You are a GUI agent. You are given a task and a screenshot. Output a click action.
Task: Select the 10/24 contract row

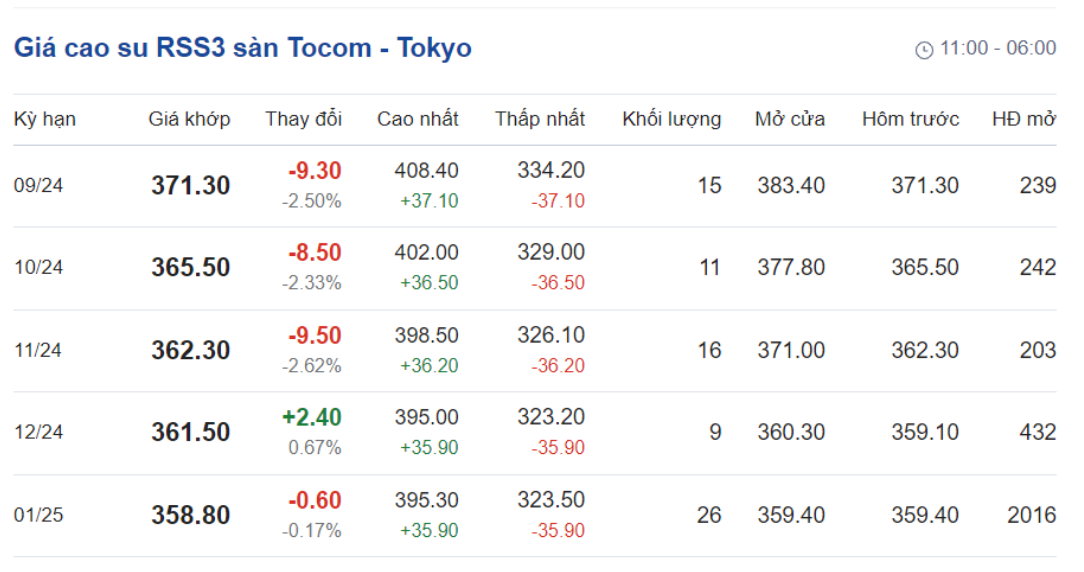[x=535, y=268]
